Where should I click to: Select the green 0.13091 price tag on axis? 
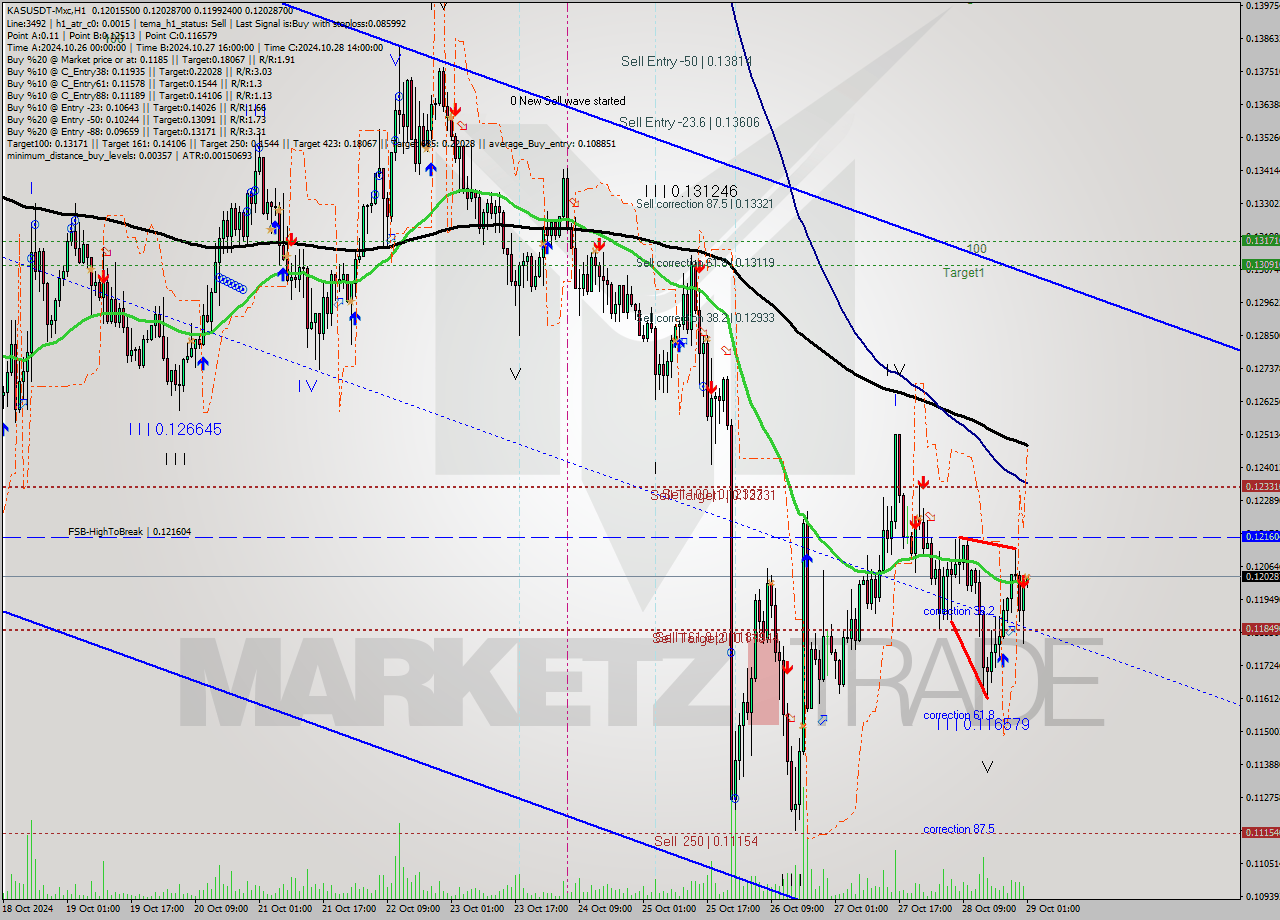[1259, 264]
